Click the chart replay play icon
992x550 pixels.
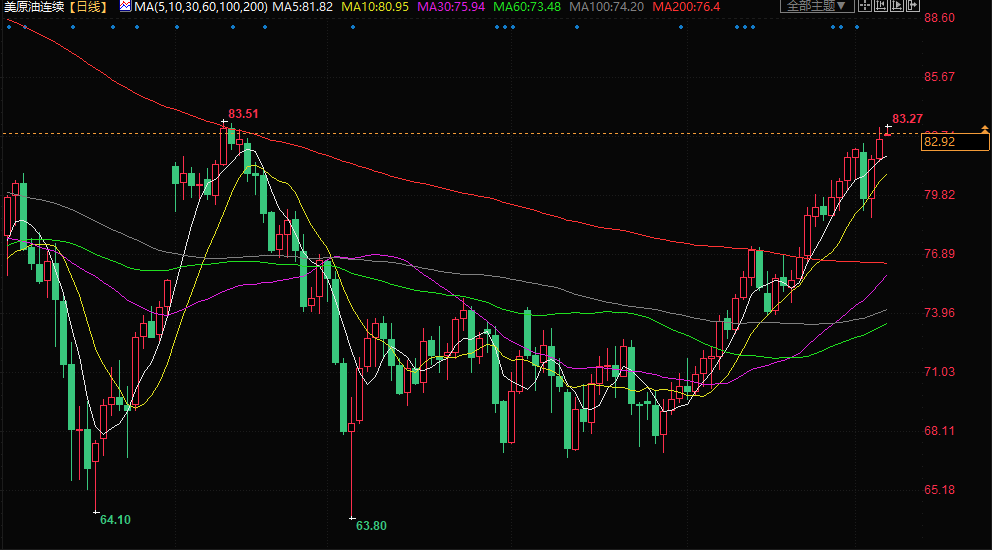(896, 6)
